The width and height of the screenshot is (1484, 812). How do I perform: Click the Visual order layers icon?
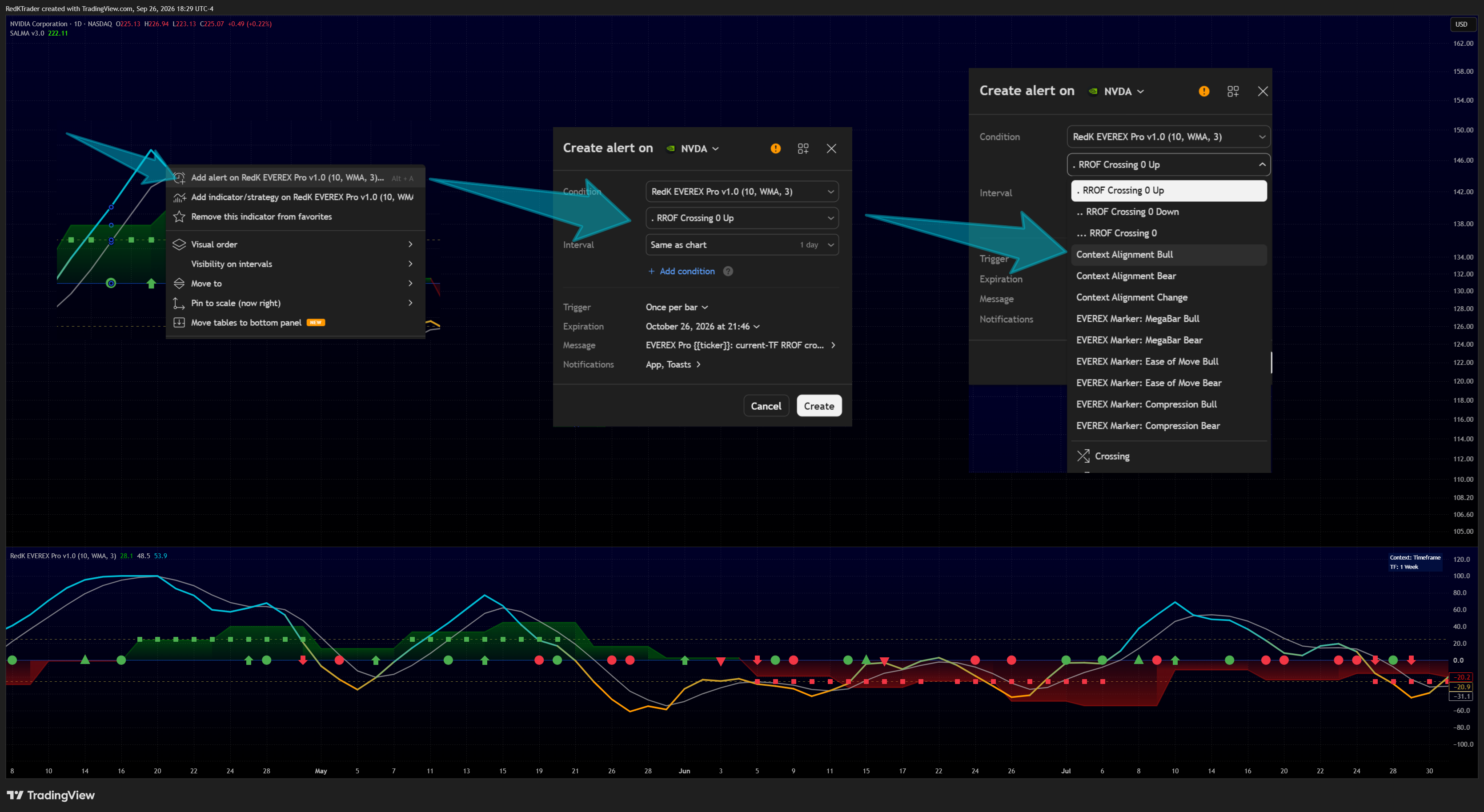click(x=179, y=245)
